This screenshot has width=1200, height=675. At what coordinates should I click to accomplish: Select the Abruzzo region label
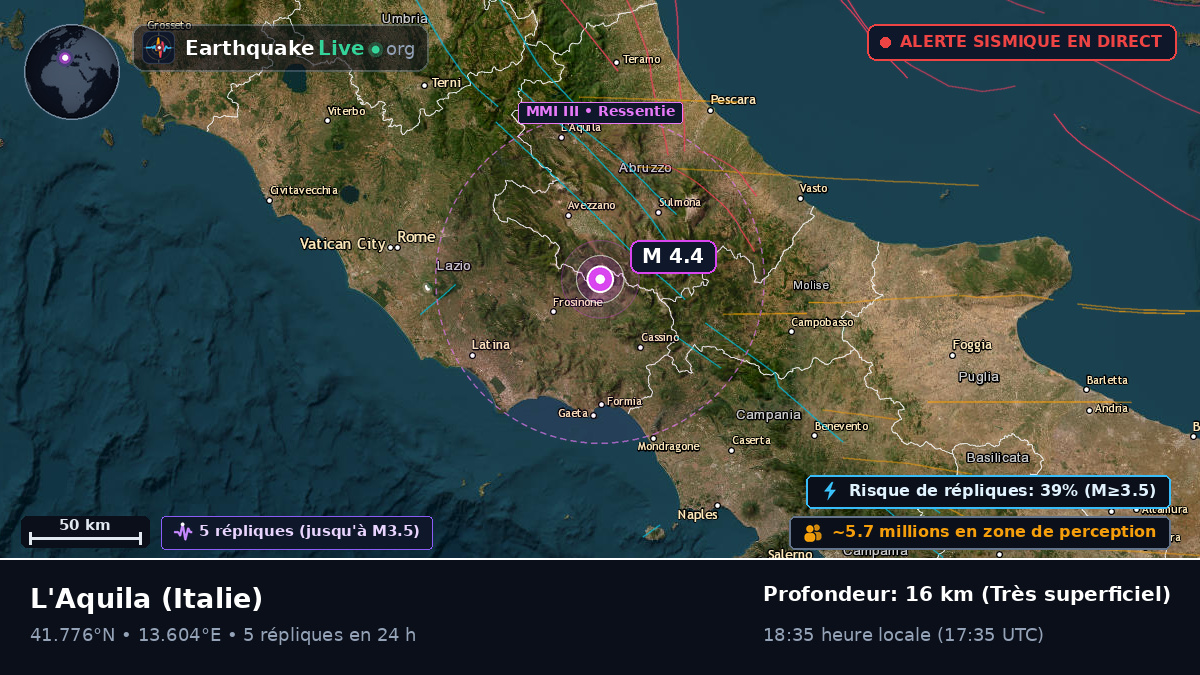coord(645,168)
